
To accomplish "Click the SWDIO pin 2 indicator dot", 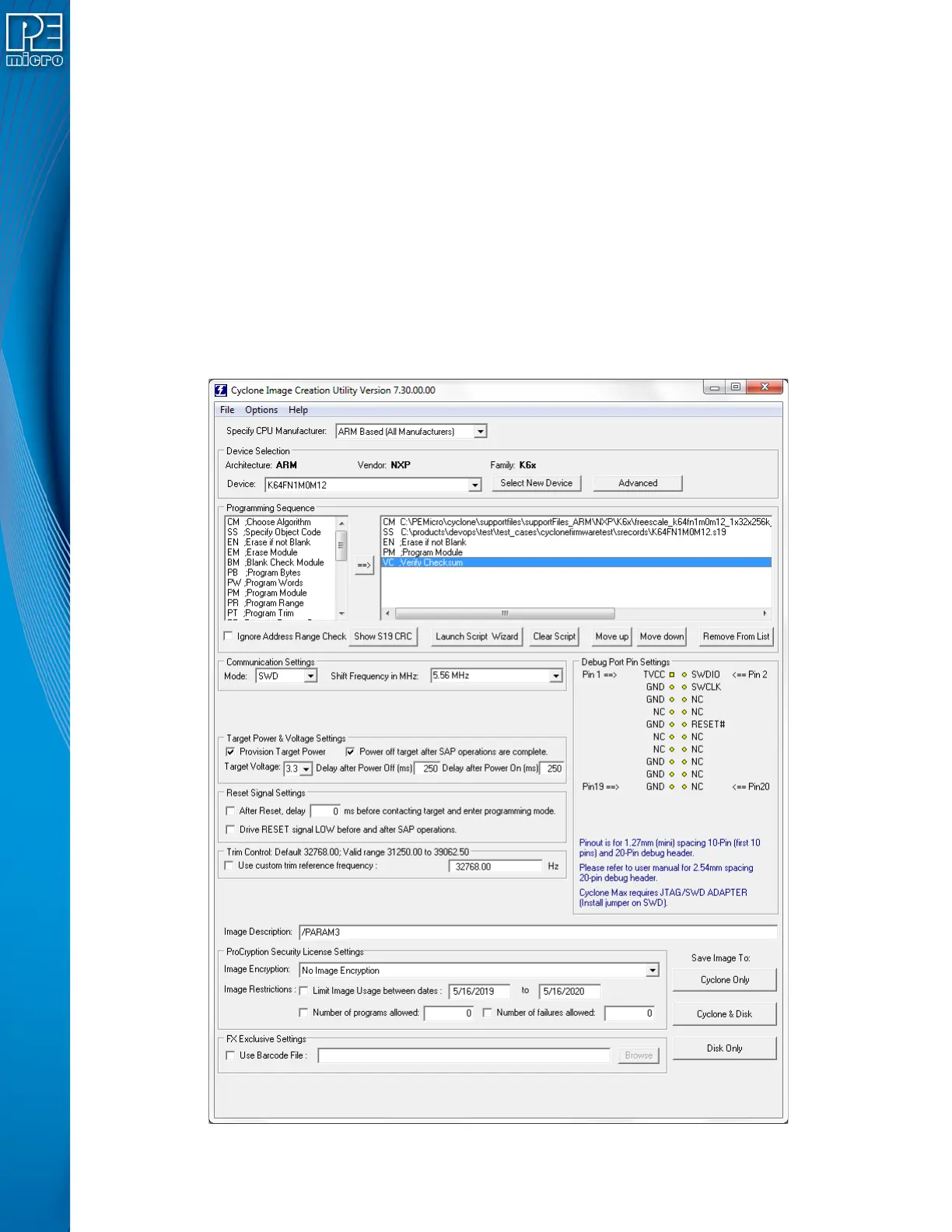I will pos(684,675).
